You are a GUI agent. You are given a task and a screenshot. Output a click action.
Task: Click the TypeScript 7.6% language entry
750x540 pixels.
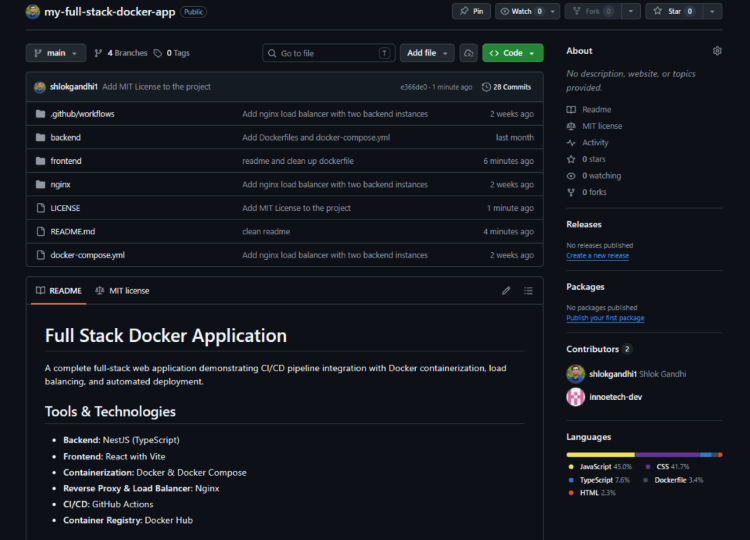[599, 480]
